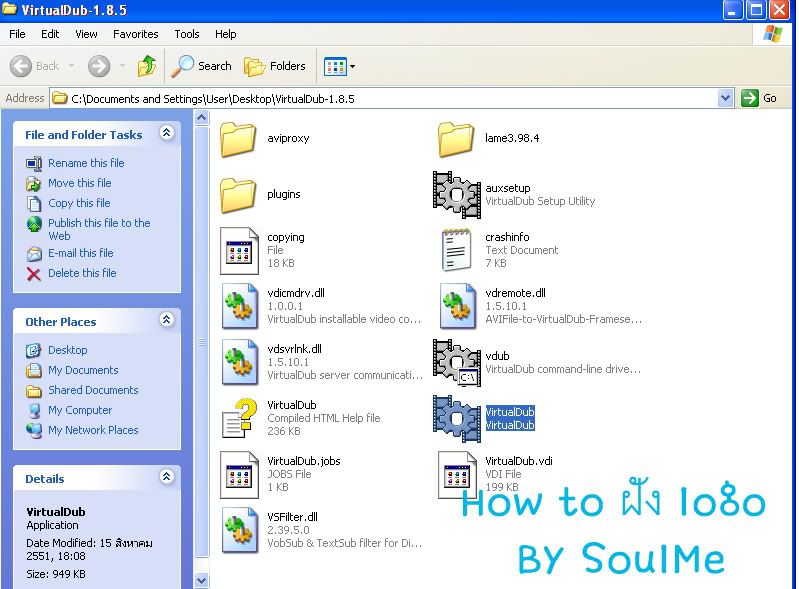Click the sidebar scroll down arrow

click(202, 580)
